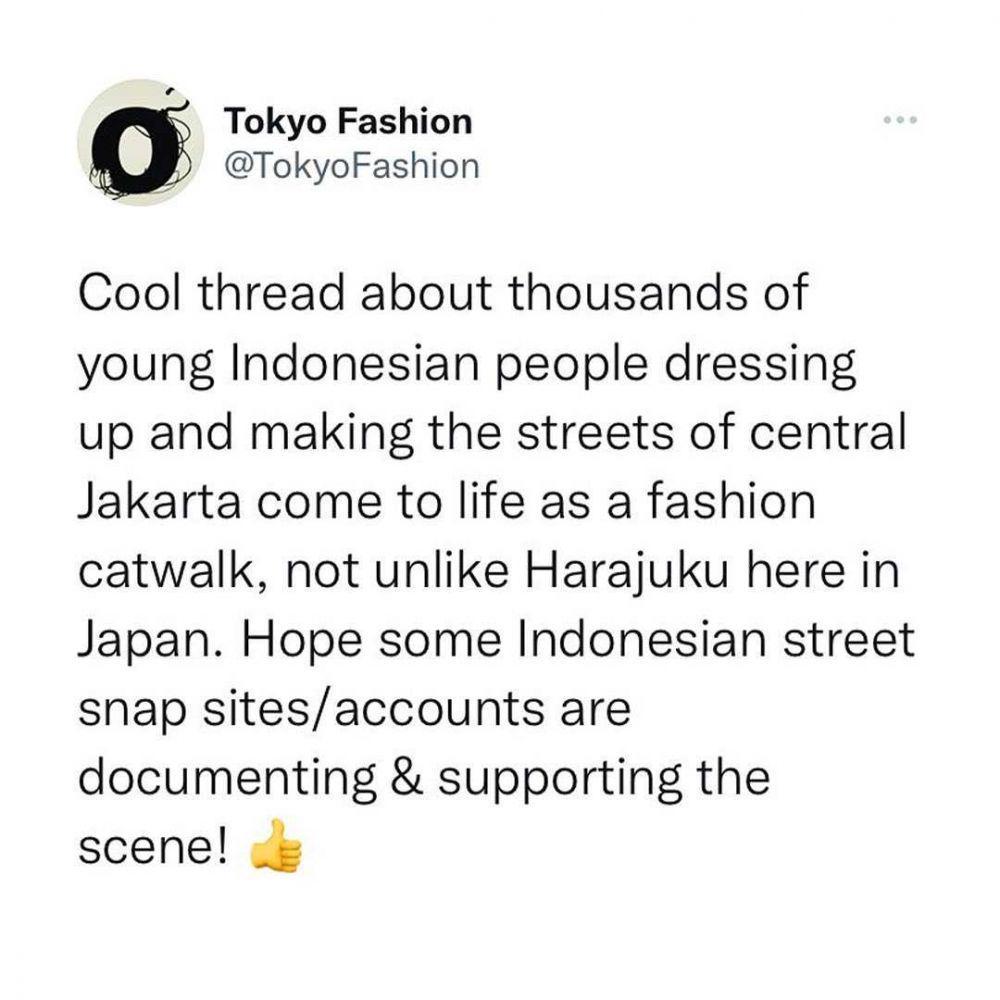Select the word central in the tweet
This screenshot has height=1000, width=1000.
coord(828,432)
